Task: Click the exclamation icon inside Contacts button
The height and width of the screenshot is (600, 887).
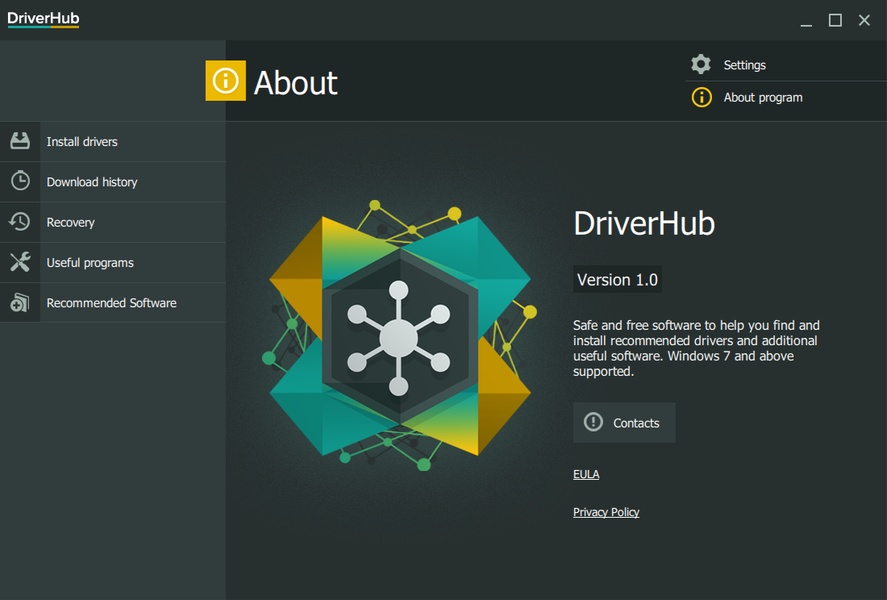Action: pos(594,422)
